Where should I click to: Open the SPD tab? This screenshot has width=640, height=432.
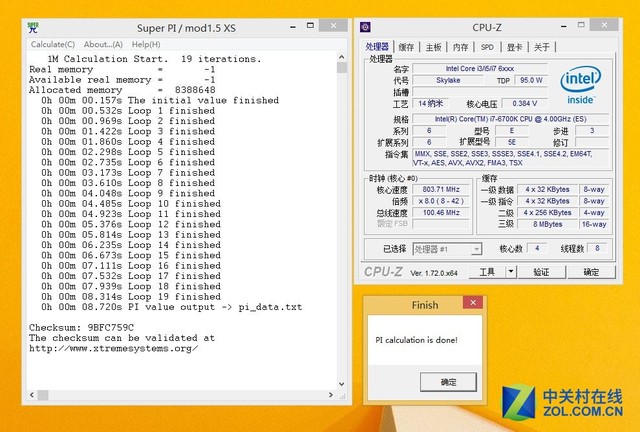(487, 47)
